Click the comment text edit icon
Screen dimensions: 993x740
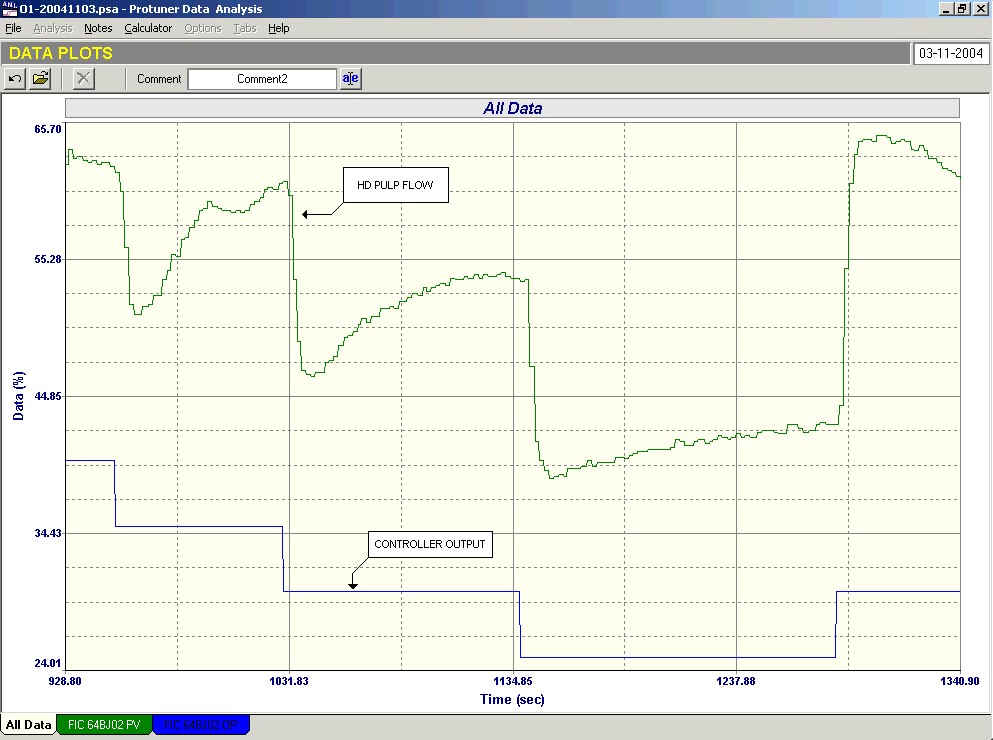pos(350,78)
